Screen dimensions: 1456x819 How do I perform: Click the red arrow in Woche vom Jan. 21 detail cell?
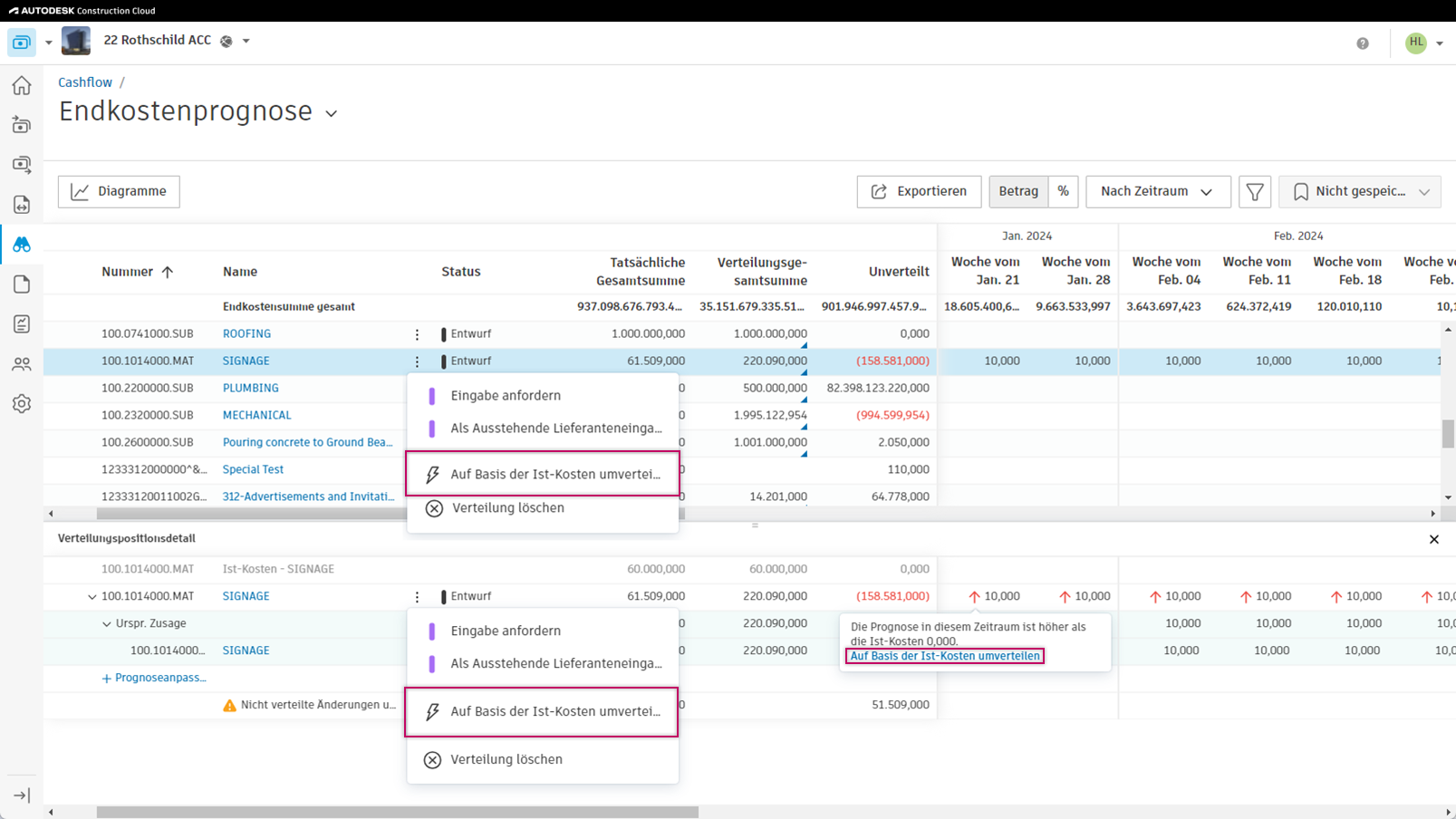pyautogui.click(x=974, y=597)
